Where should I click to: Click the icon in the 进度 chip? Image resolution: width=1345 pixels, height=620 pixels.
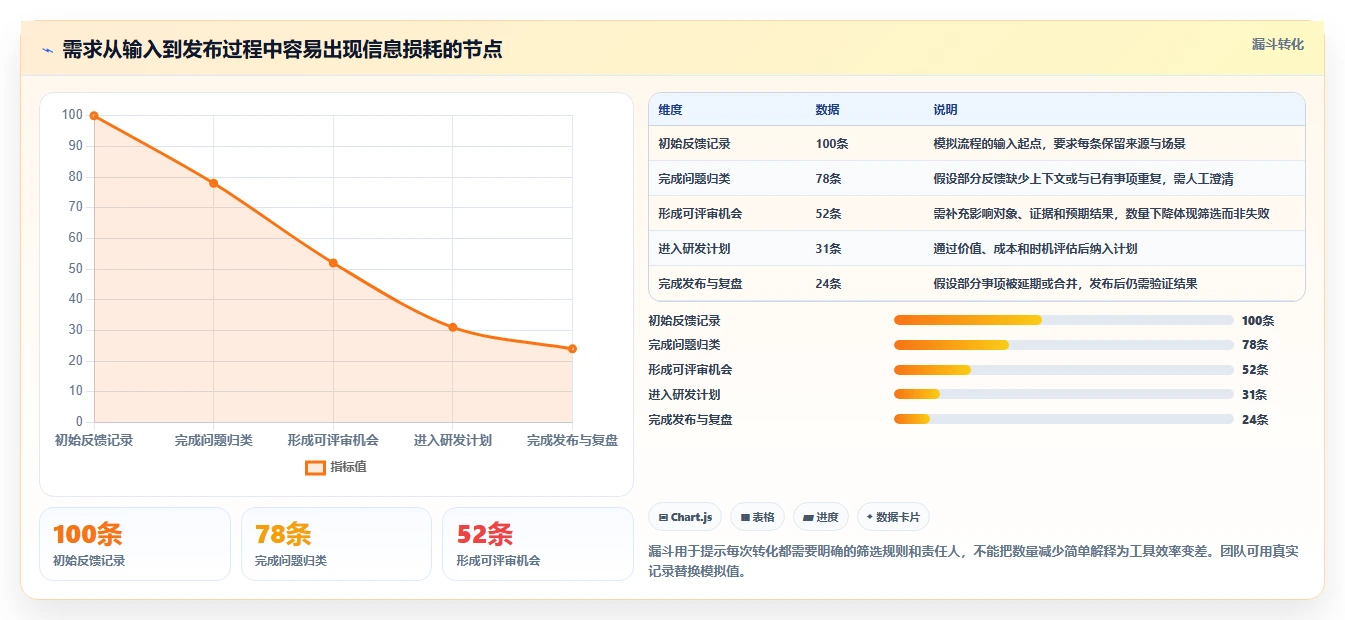(x=808, y=518)
